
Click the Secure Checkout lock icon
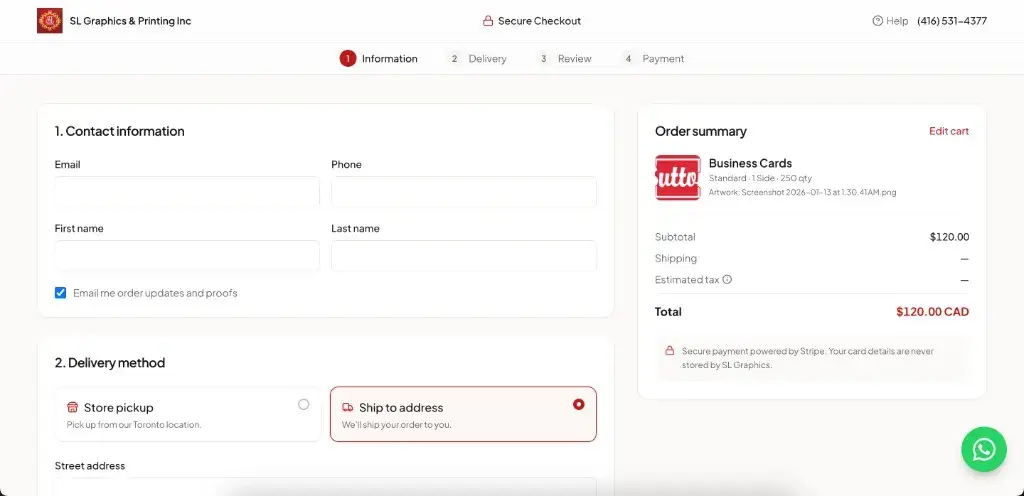click(488, 21)
